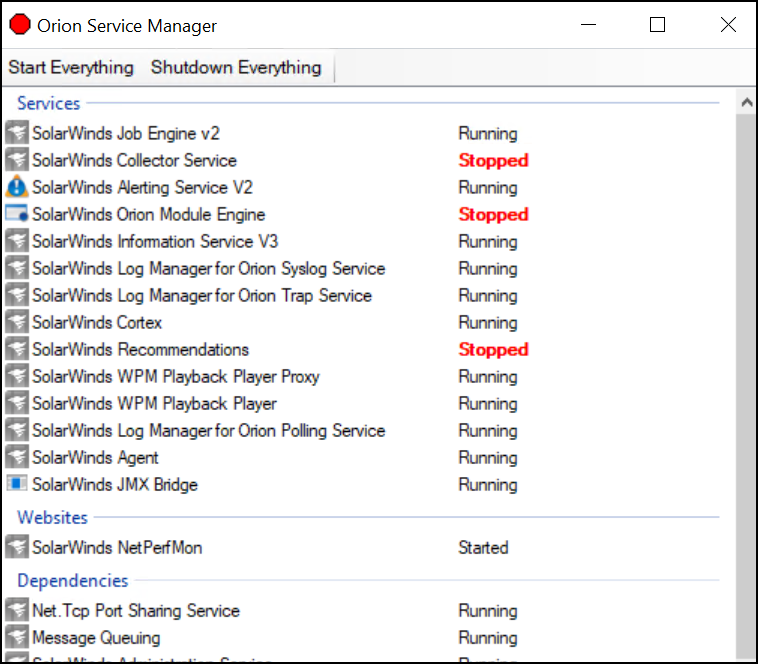
Task: Select the SolarWinds WPM Playback Player Proxy
Action: [176, 377]
